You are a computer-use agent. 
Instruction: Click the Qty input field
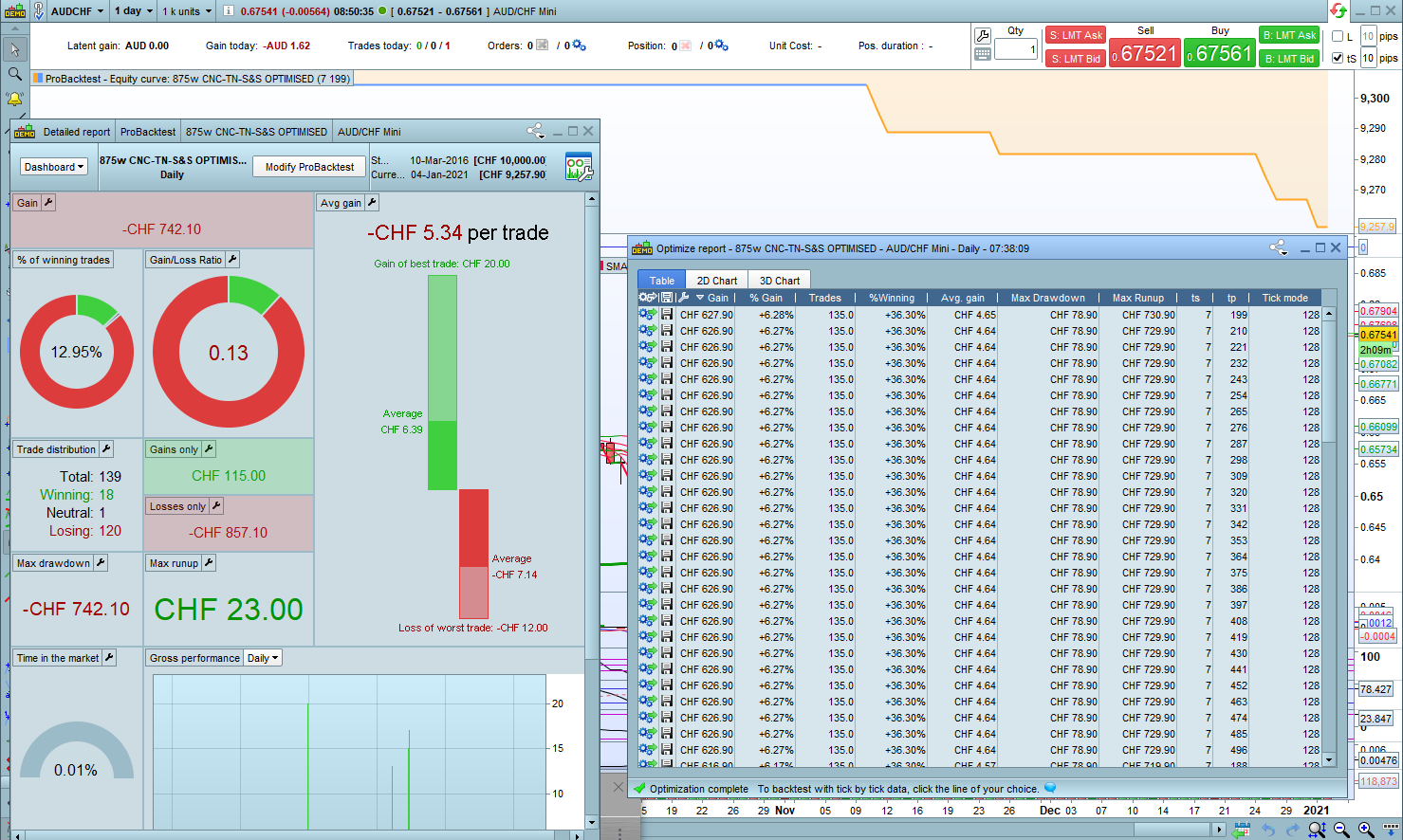[x=1015, y=49]
